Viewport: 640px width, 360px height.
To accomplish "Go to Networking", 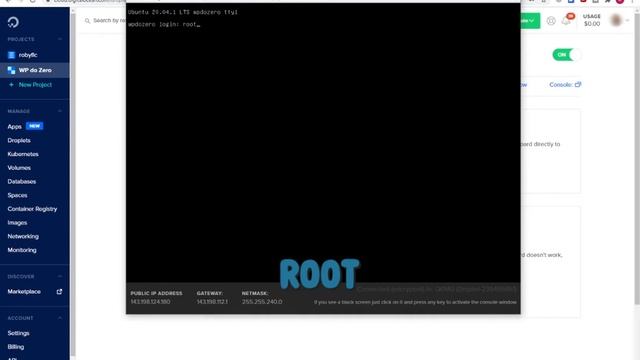I will [23, 236].
